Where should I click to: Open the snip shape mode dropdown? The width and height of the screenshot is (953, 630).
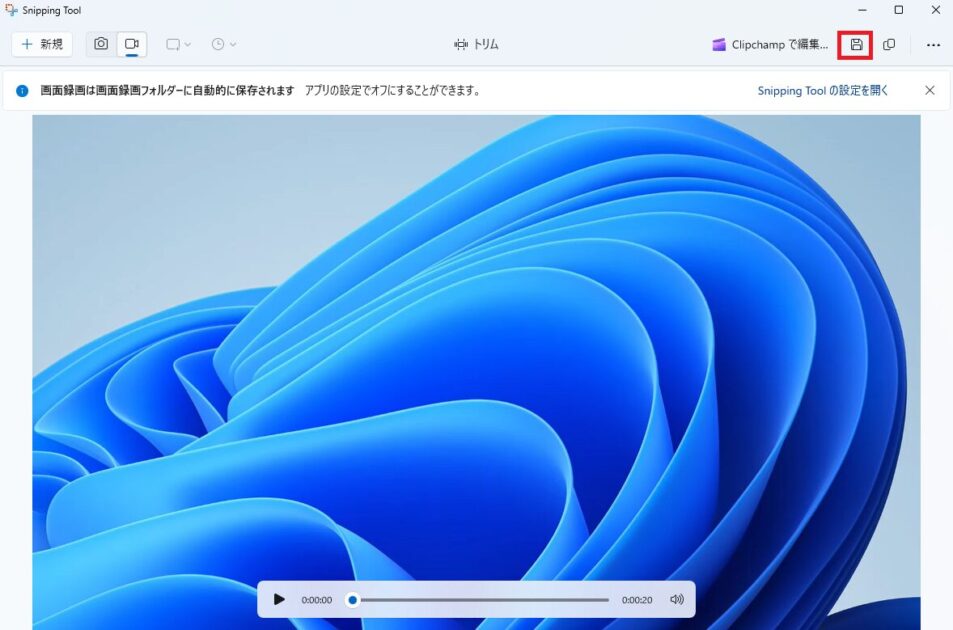point(179,44)
